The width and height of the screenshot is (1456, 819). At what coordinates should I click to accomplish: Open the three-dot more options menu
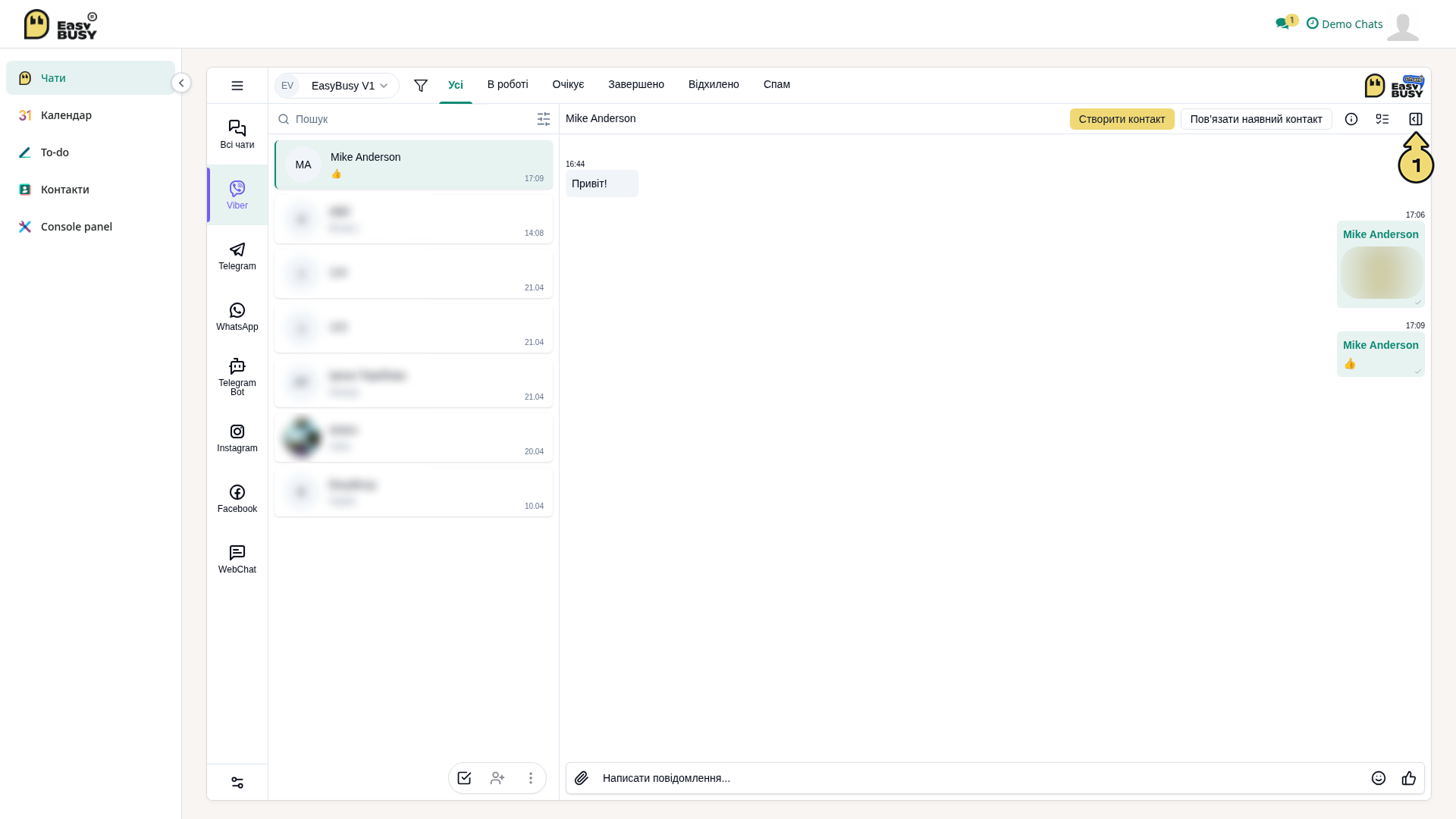pos(531,778)
